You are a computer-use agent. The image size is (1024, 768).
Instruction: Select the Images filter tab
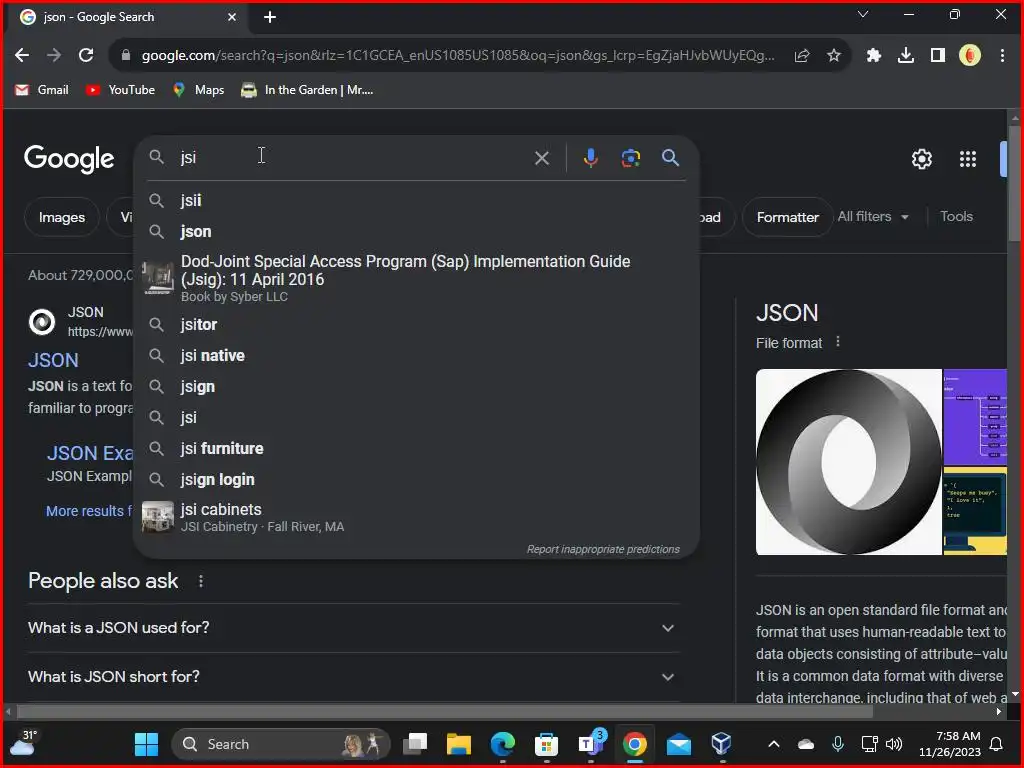point(61,217)
